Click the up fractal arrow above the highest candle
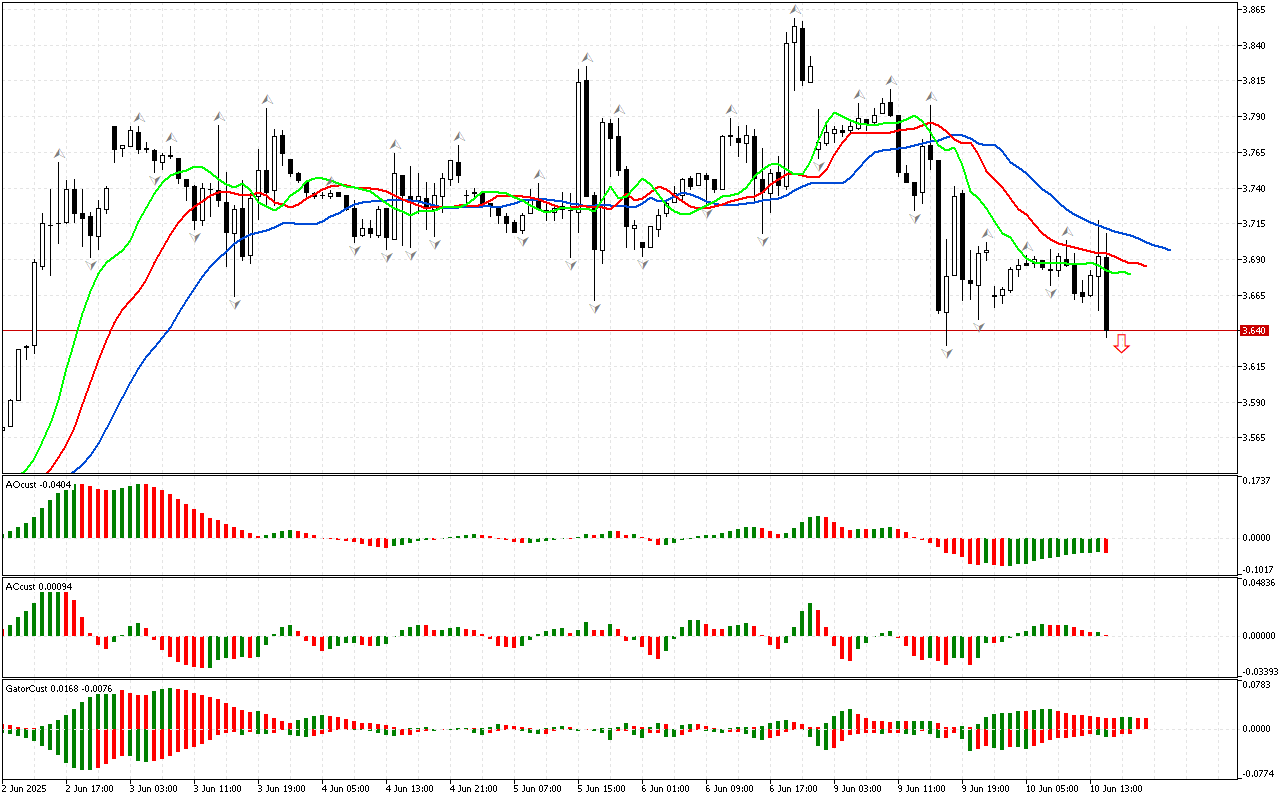The image size is (1280, 800). click(x=796, y=10)
